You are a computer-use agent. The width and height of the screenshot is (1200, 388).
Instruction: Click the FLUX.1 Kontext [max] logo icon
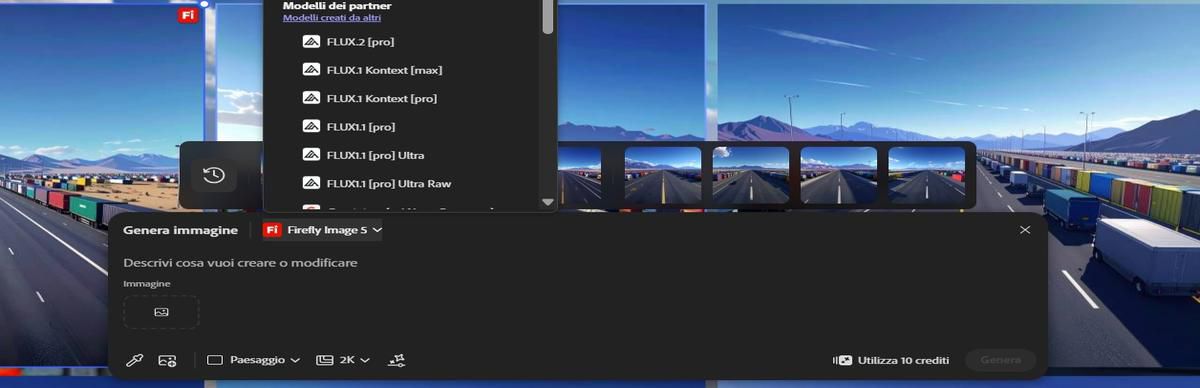click(x=310, y=70)
